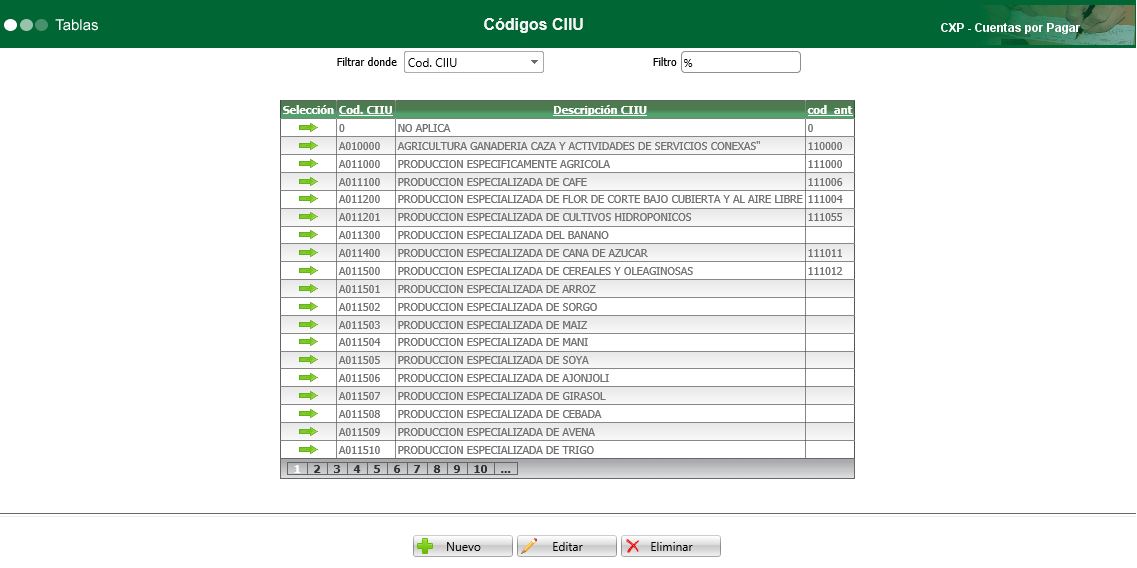Viewport: 1137px width, 568px height.
Task: Choose the arrow beside A011503 MAIZ
Action: point(308,324)
